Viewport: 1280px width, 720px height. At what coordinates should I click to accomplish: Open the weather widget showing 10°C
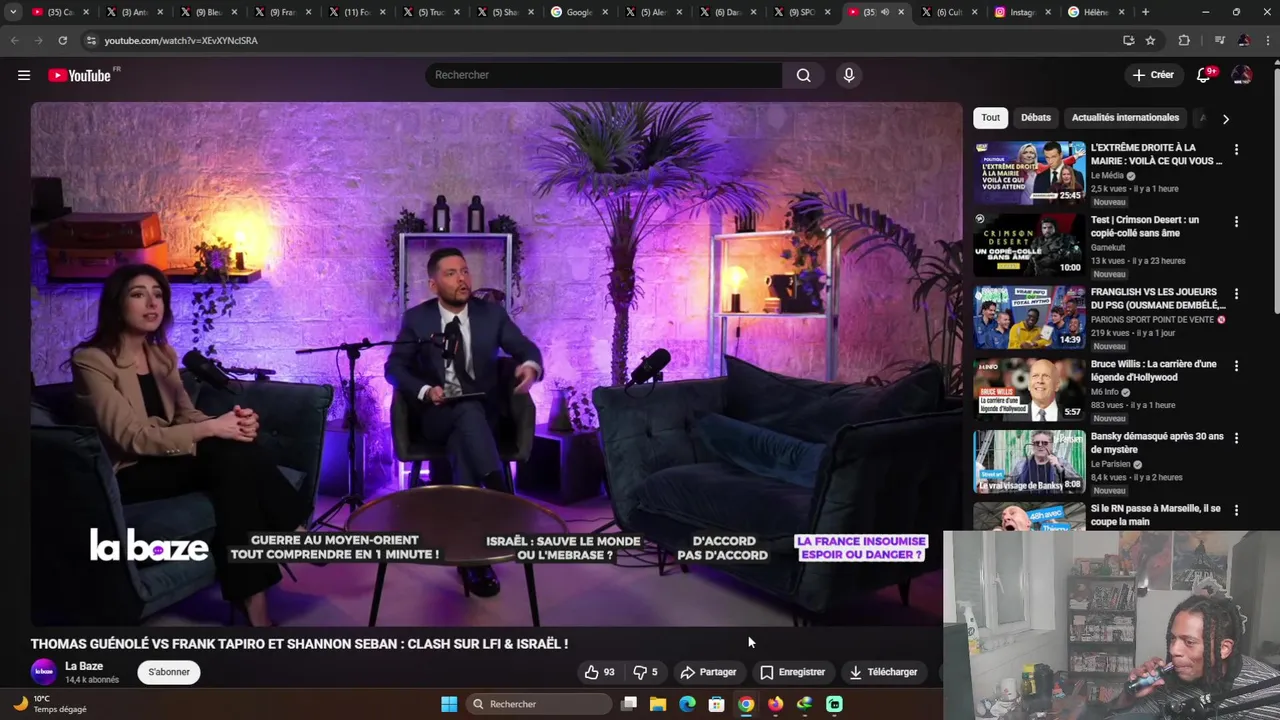(x=50, y=704)
